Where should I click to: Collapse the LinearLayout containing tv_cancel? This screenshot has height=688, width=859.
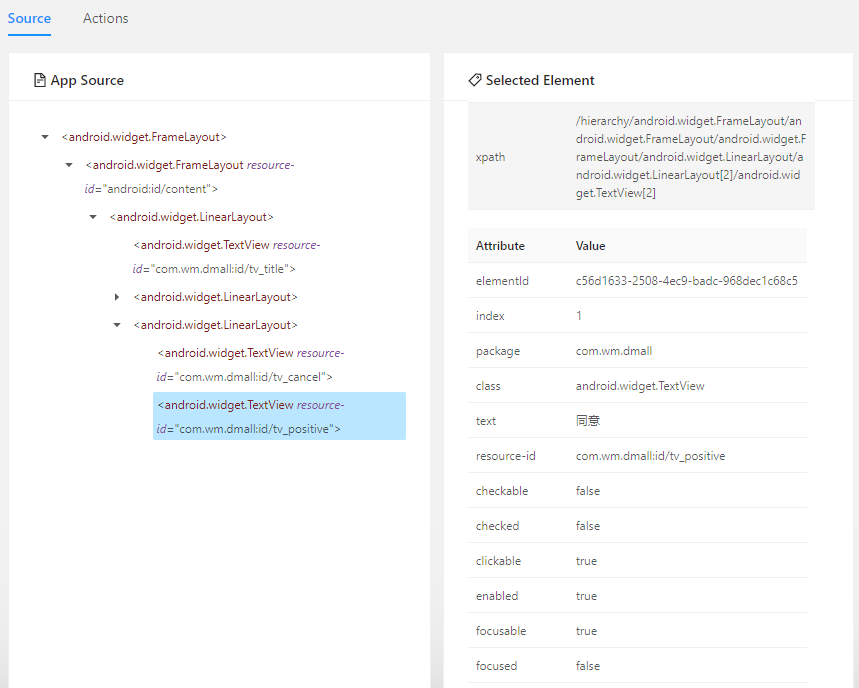click(x=117, y=325)
